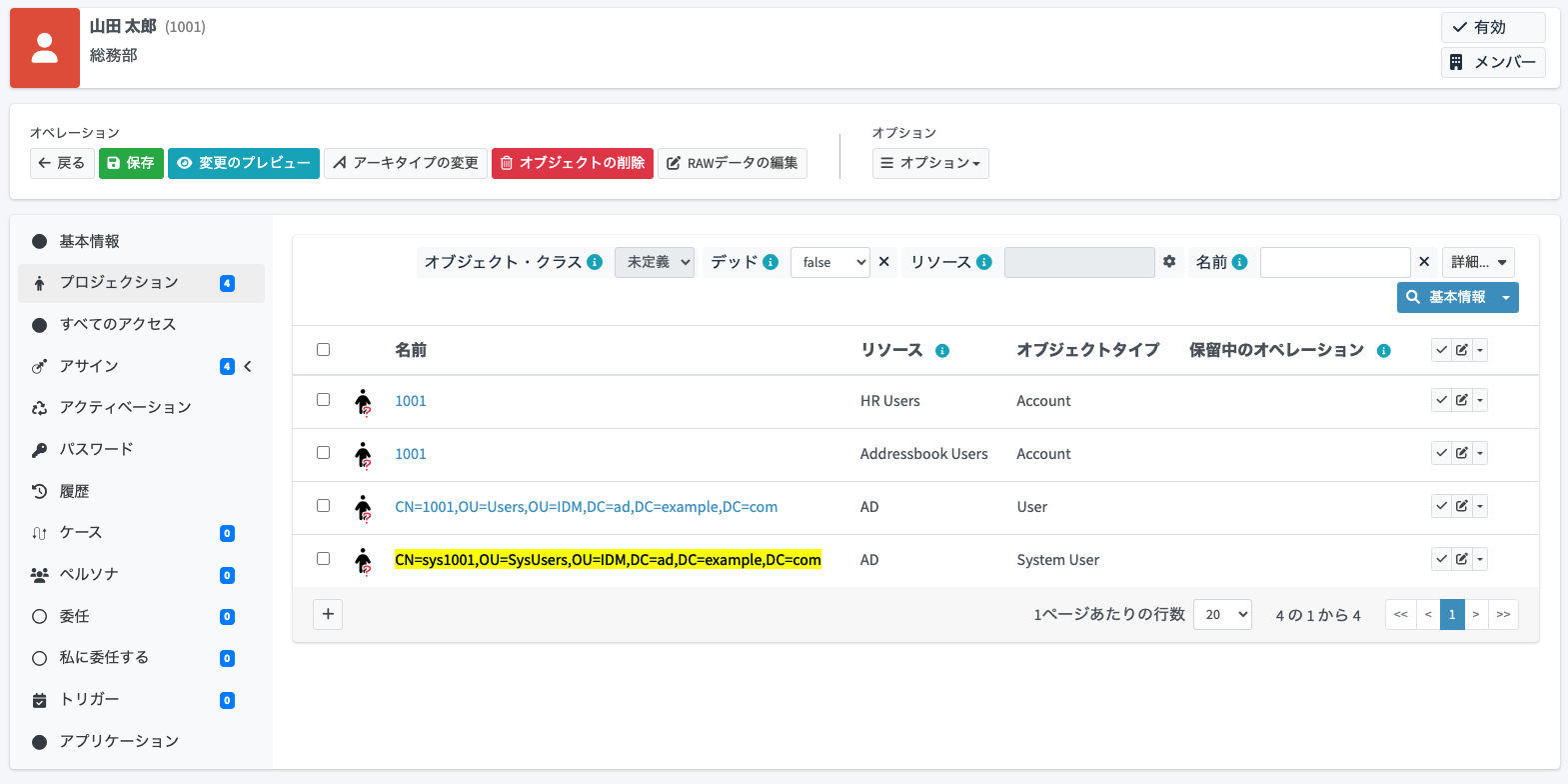Open the 詳細 dropdown
Screen dimensions: 1568x784
point(1479,262)
